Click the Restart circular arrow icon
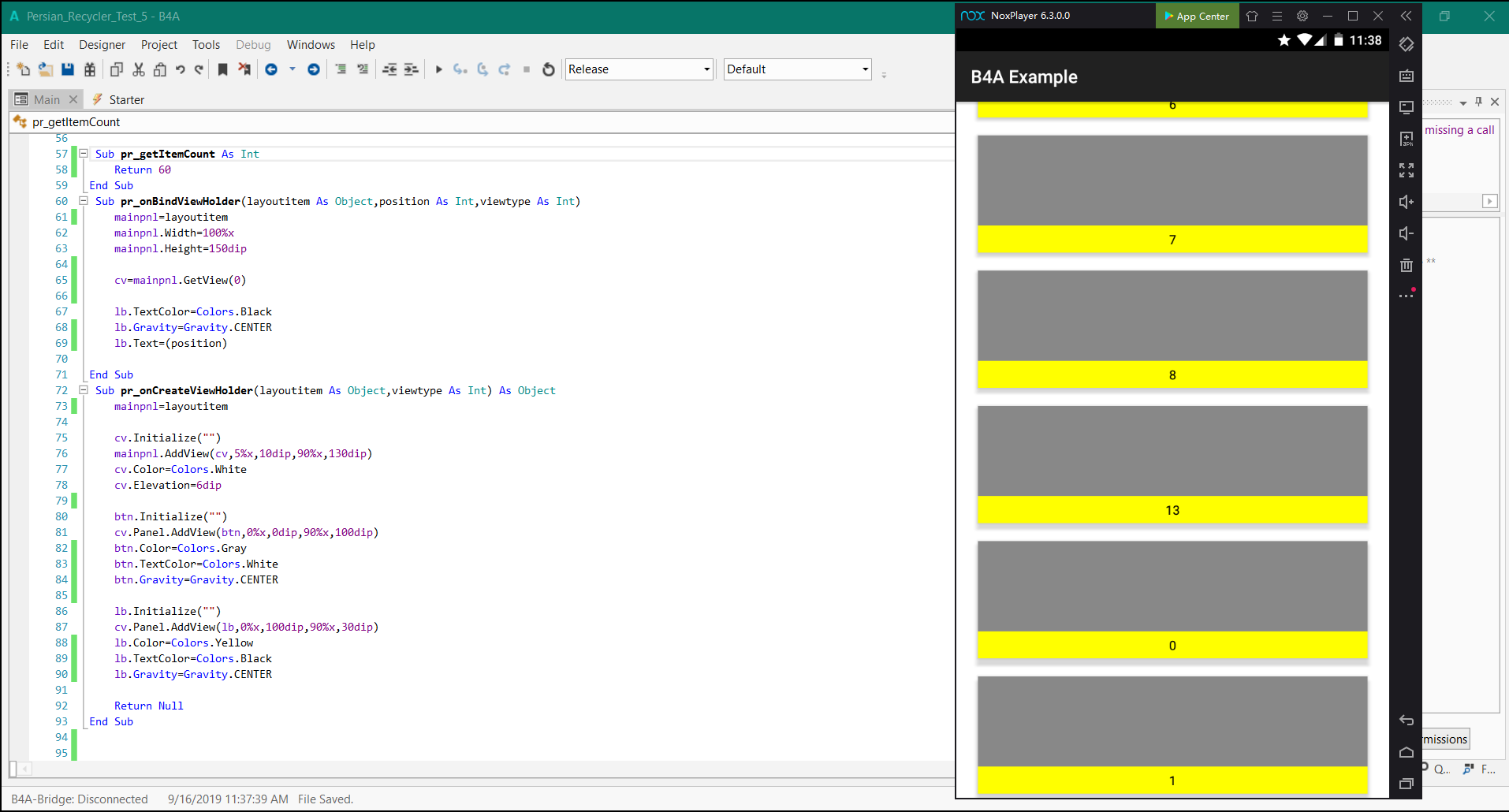Screen dimensions: 1509x812 pyautogui.click(x=549, y=69)
